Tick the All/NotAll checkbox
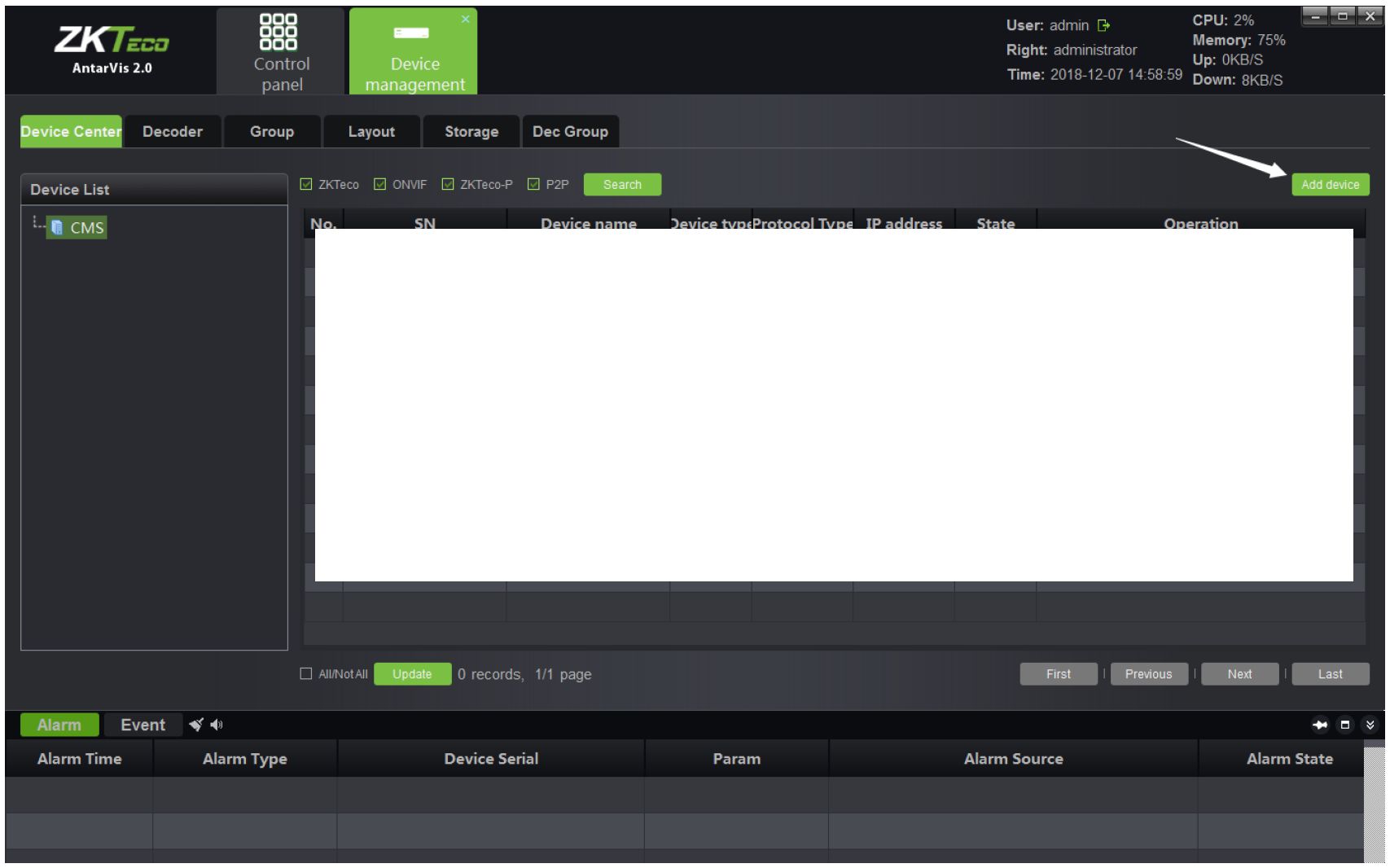The width and height of the screenshot is (1390, 868). point(306,674)
